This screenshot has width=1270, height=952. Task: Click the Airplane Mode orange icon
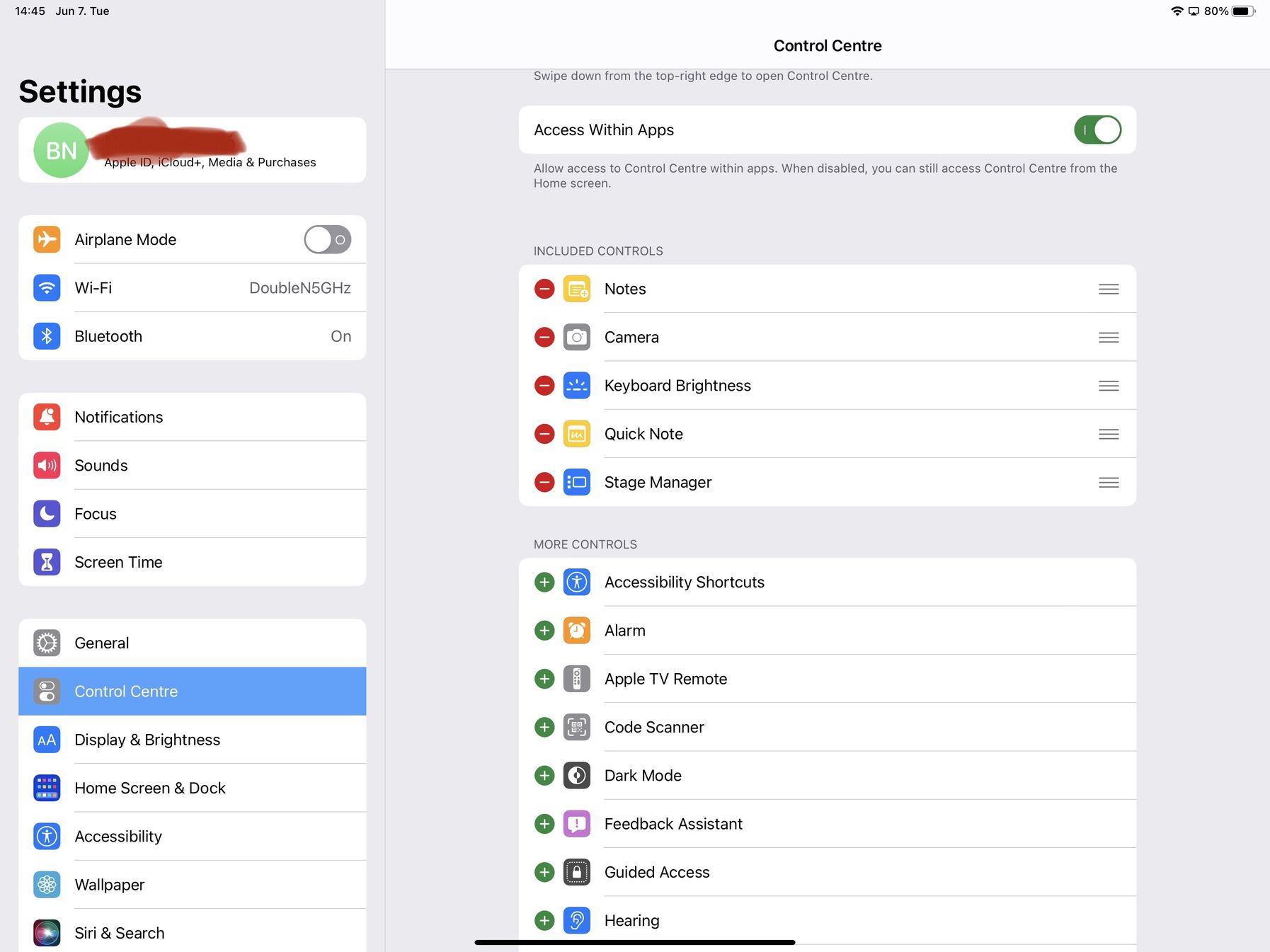(x=47, y=239)
